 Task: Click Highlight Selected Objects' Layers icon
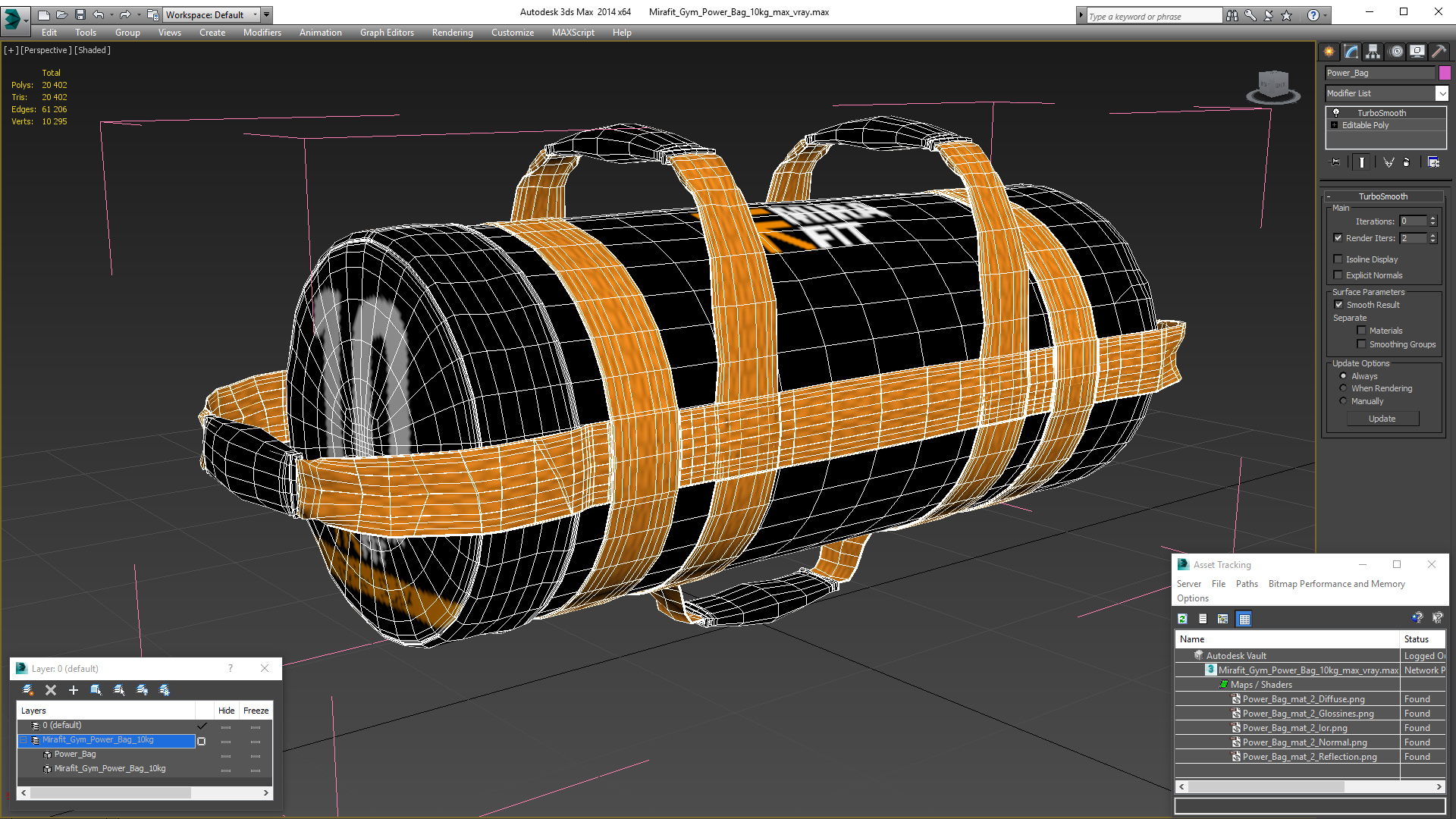(x=119, y=690)
